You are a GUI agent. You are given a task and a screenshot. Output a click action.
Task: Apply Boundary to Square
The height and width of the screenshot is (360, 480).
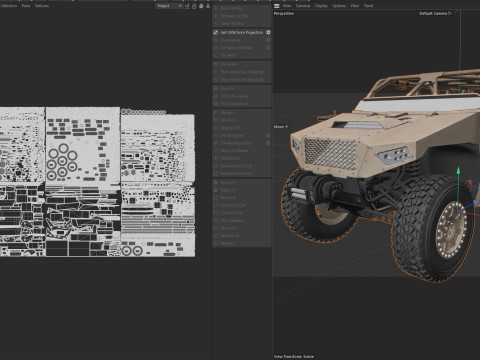click(242, 174)
